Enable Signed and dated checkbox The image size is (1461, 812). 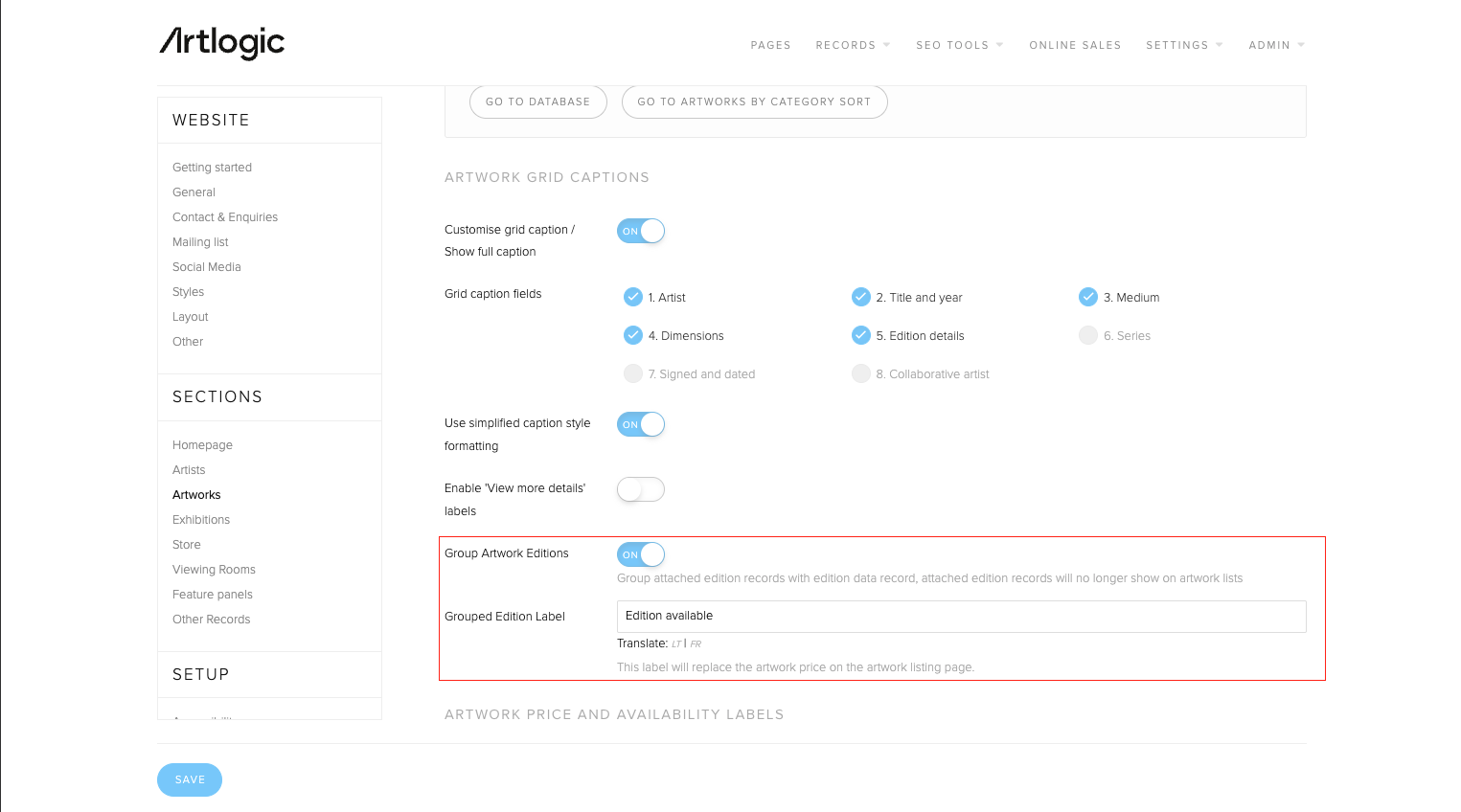(633, 373)
